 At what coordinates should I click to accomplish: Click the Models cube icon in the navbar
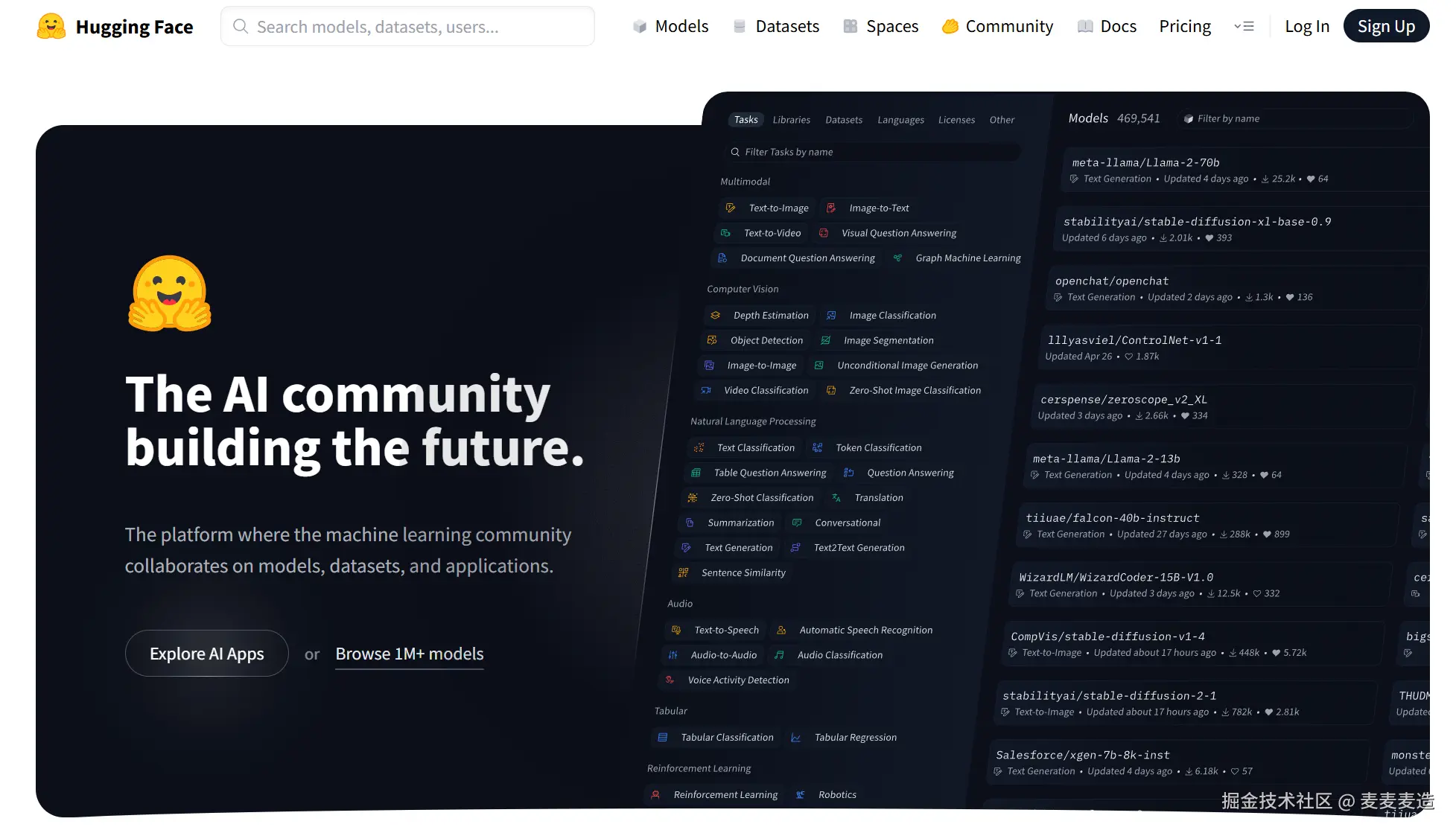[639, 27]
